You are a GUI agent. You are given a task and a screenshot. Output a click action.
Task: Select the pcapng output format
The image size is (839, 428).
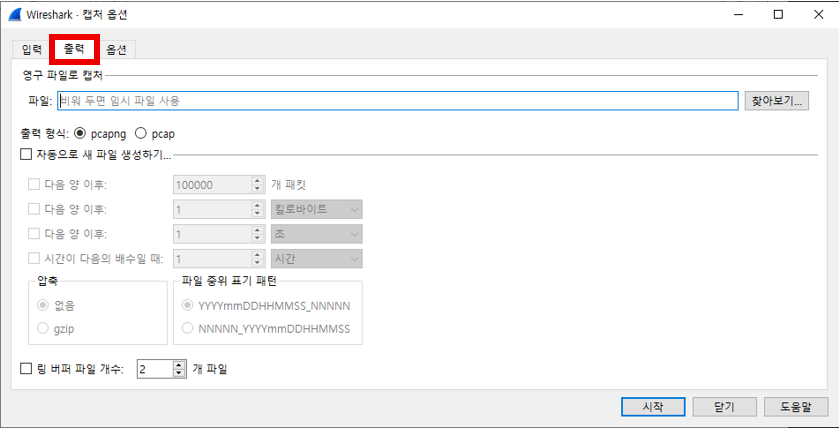tap(81, 133)
